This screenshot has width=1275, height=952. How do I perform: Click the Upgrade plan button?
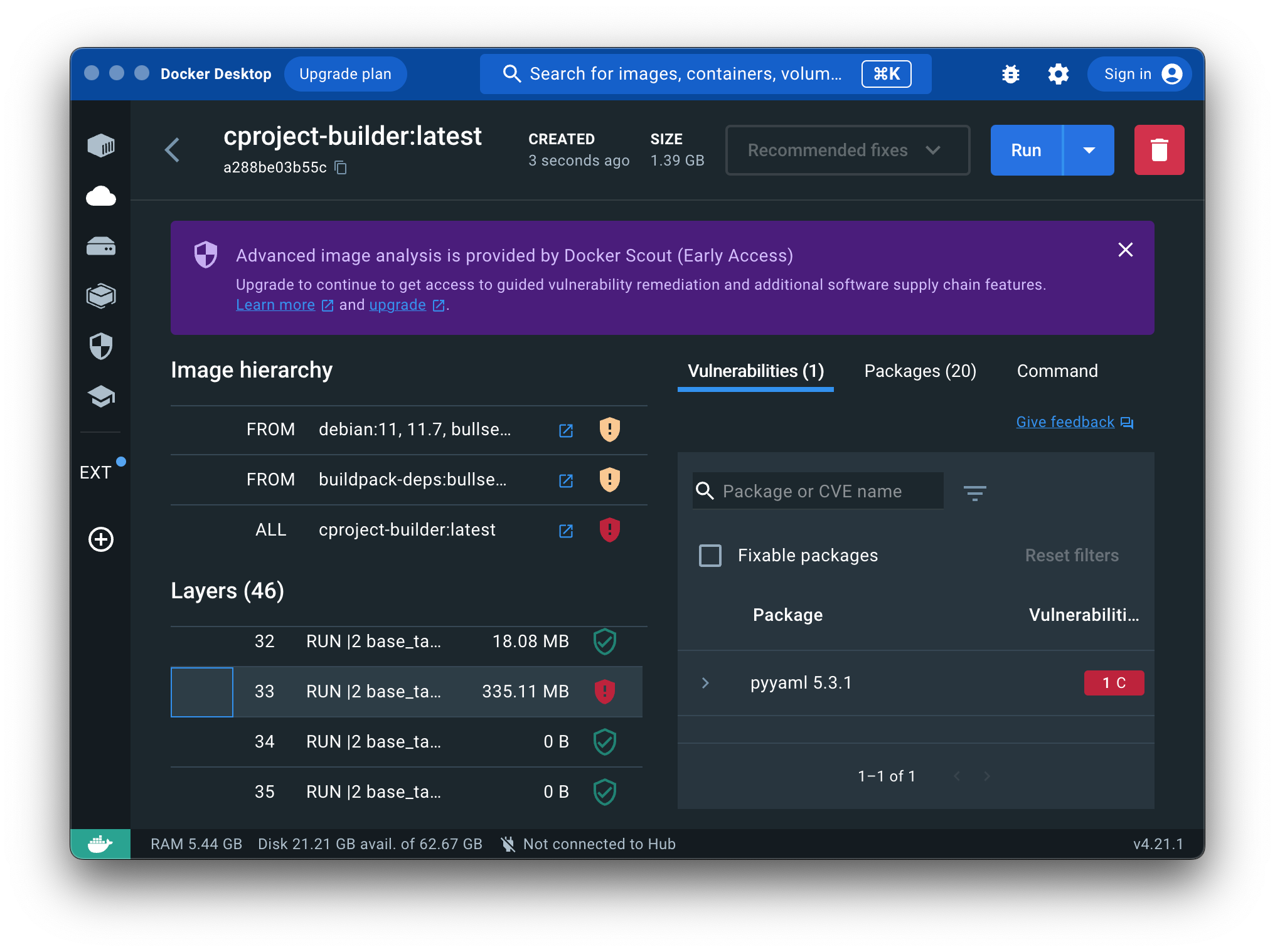point(345,74)
